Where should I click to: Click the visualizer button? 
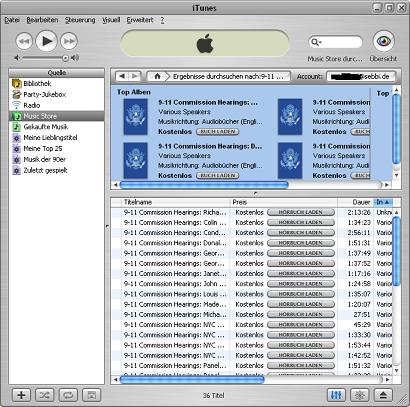click(359, 395)
